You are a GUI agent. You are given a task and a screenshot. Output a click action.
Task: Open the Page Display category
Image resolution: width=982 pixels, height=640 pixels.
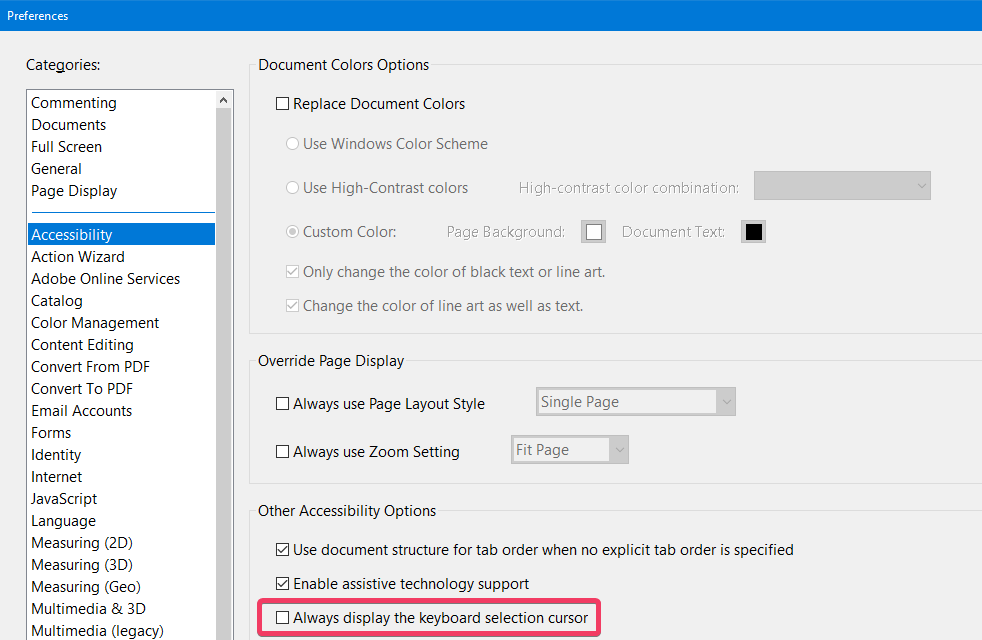pos(74,191)
